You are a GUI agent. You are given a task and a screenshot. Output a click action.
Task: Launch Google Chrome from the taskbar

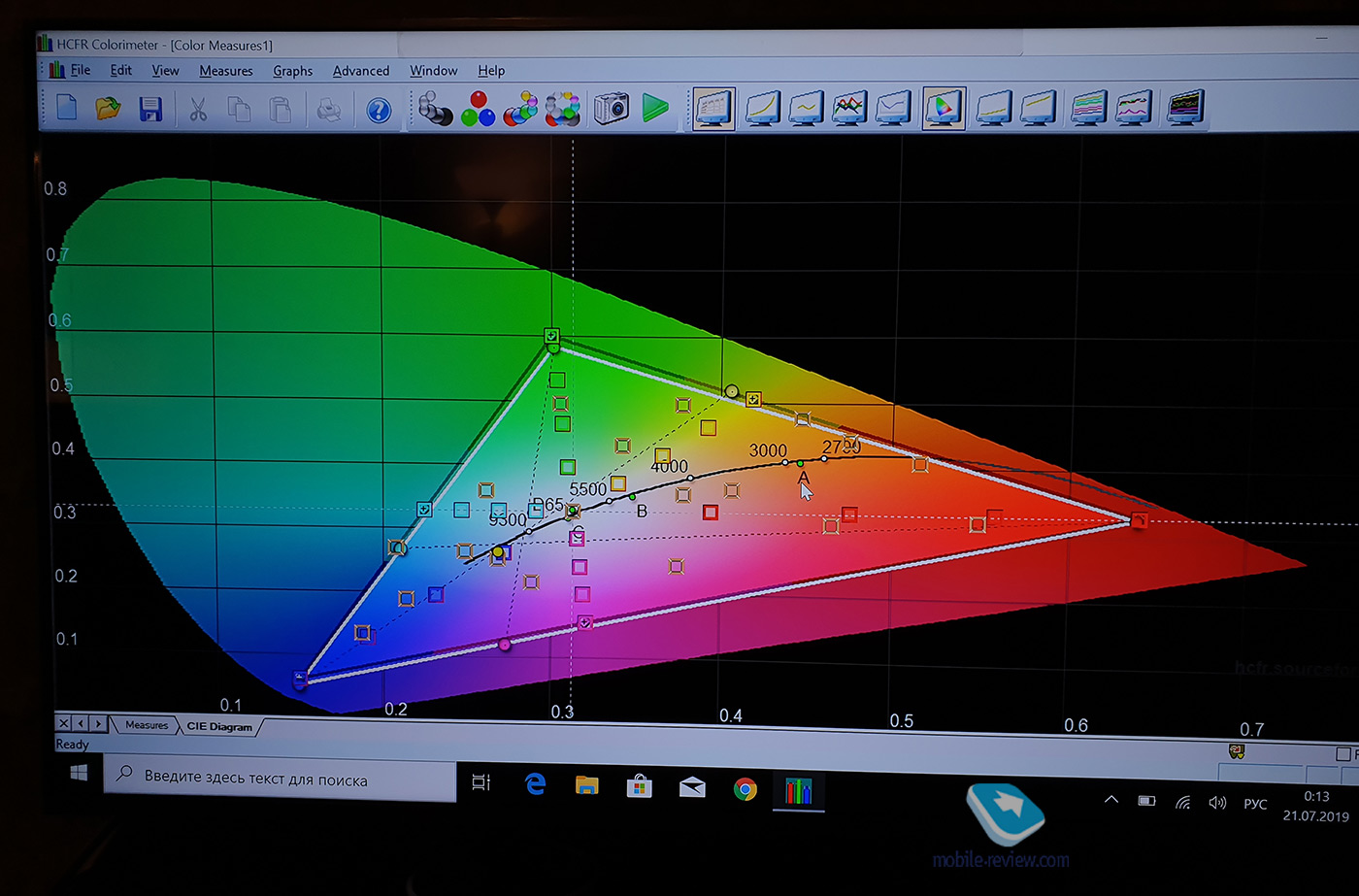click(x=746, y=789)
